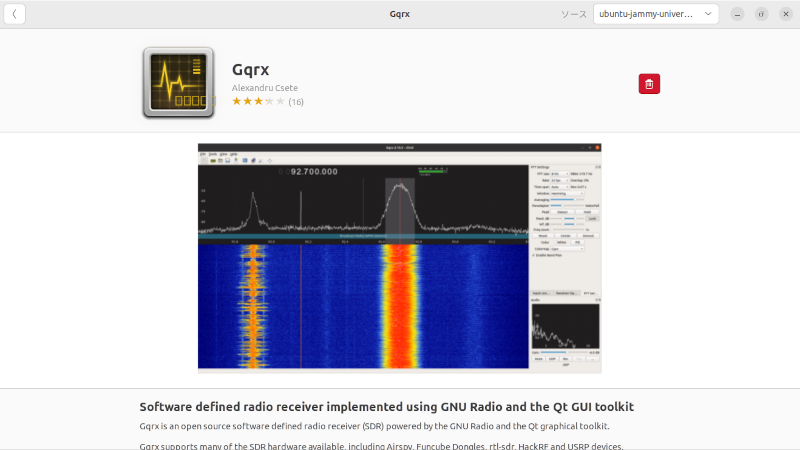Click the ソース label in header
The height and width of the screenshot is (450, 800).
574,14
